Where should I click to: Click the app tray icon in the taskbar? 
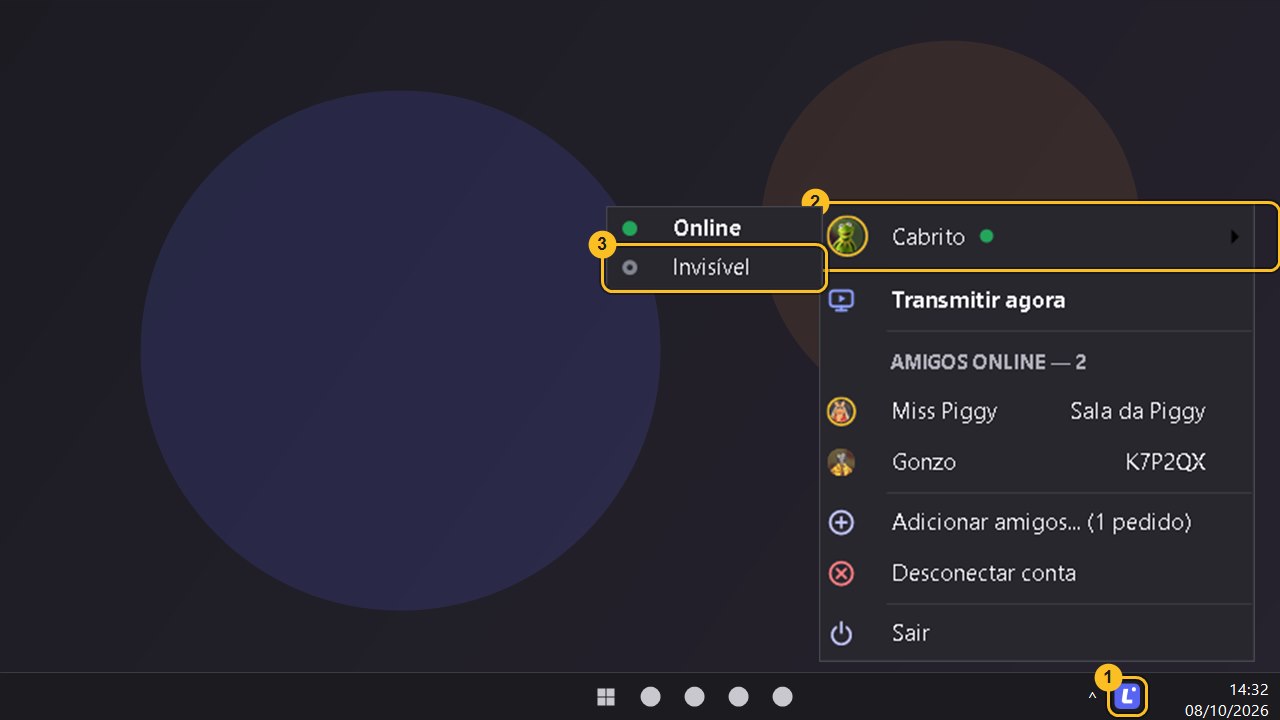(x=1129, y=696)
